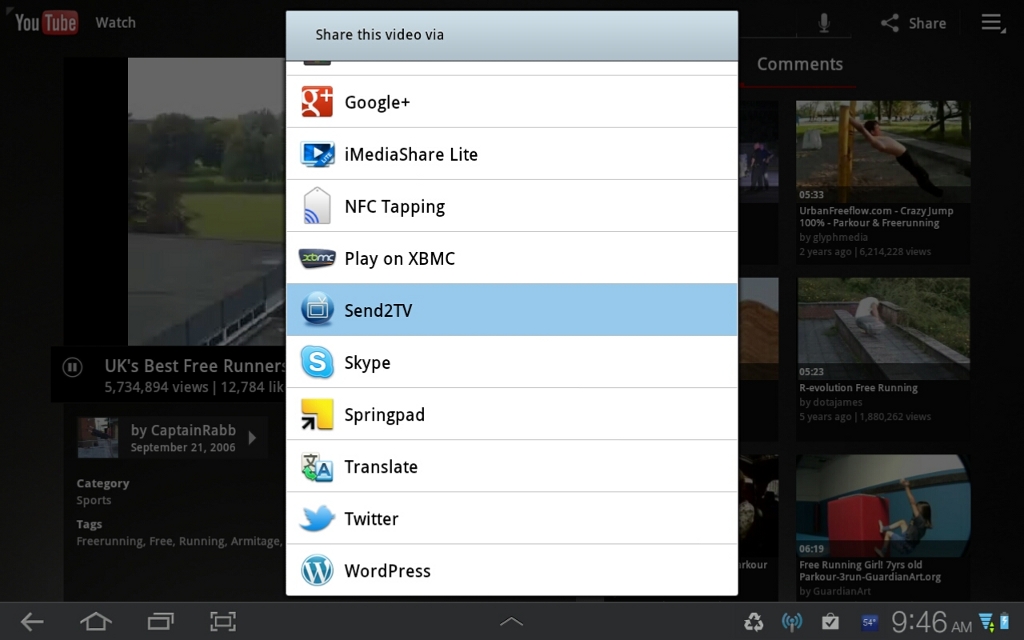Open the recent apps button

click(161, 622)
